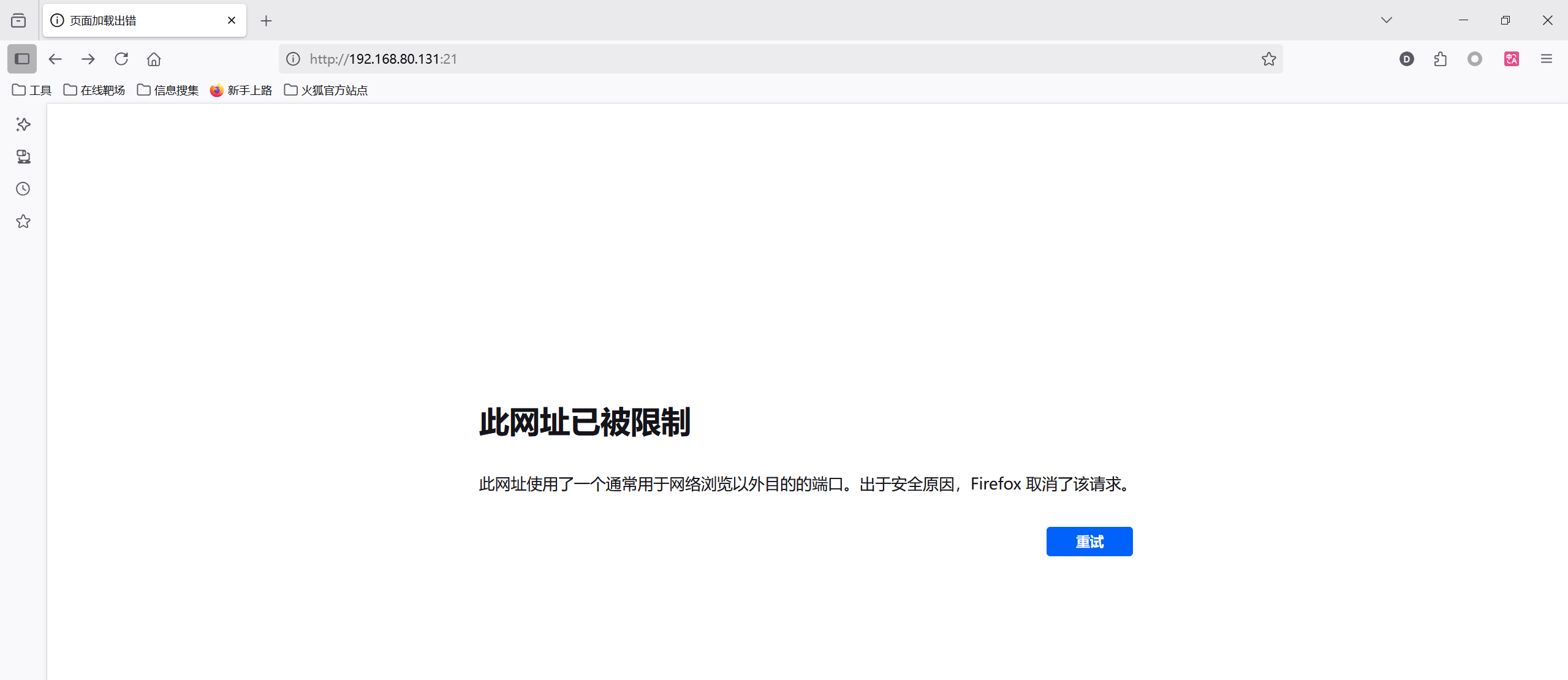Open a new tab with plus
The height and width of the screenshot is (680, 1568).
266,21
